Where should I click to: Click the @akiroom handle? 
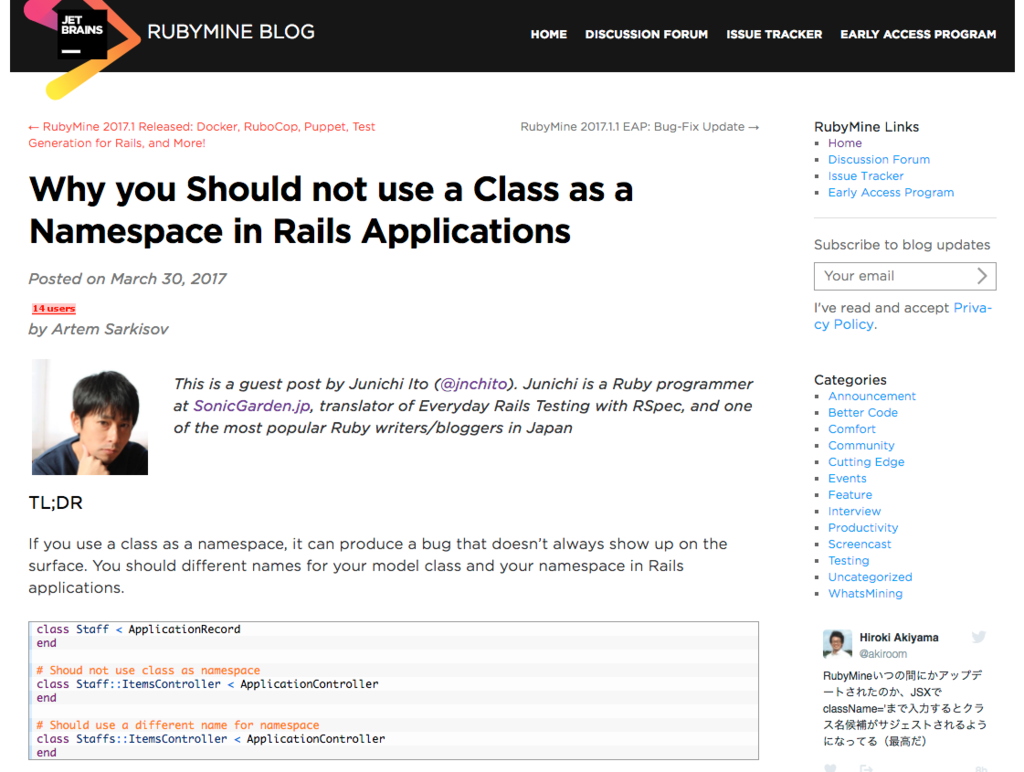[x=883, y=654]
